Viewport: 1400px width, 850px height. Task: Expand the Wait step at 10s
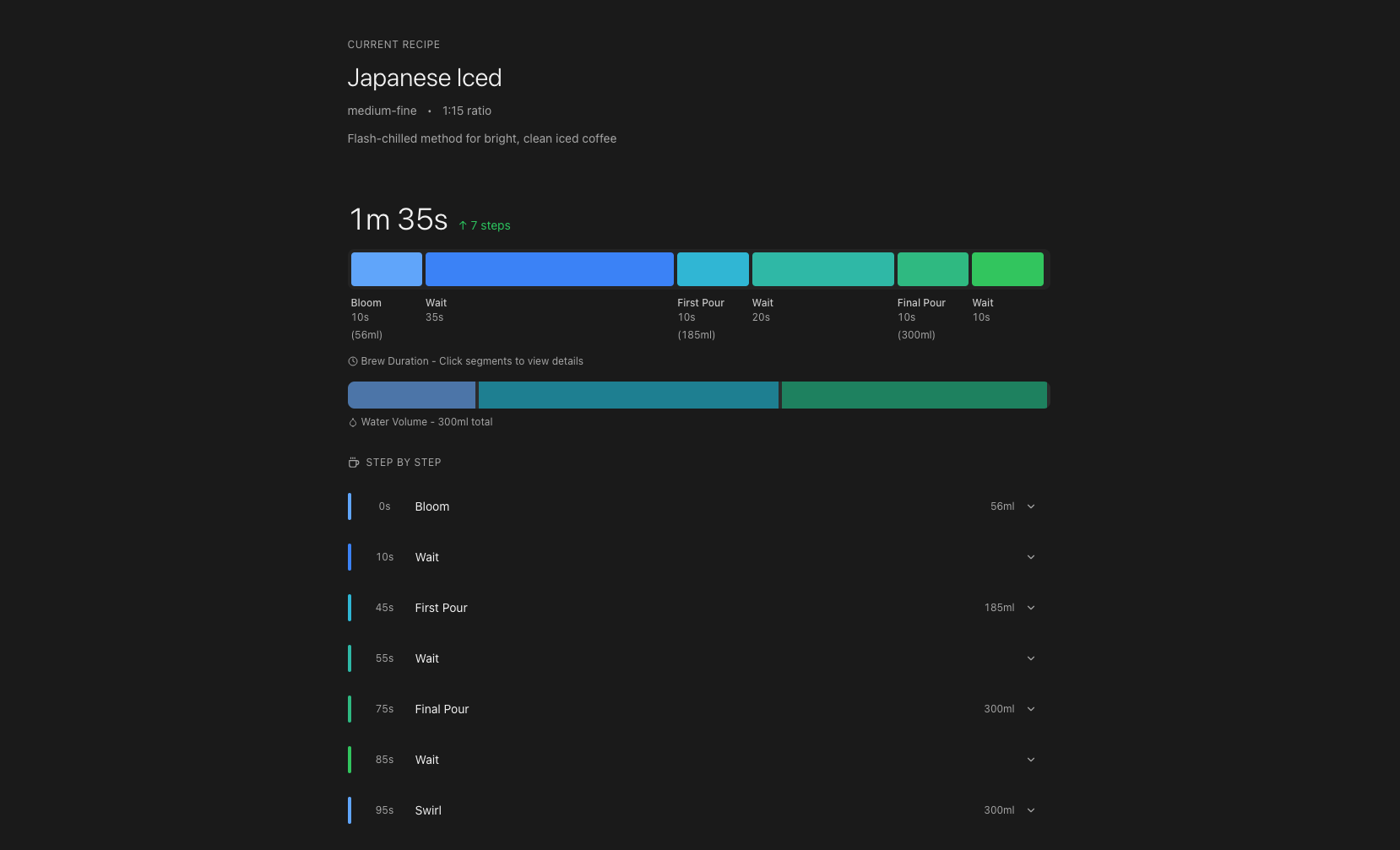coord(1030,557)
